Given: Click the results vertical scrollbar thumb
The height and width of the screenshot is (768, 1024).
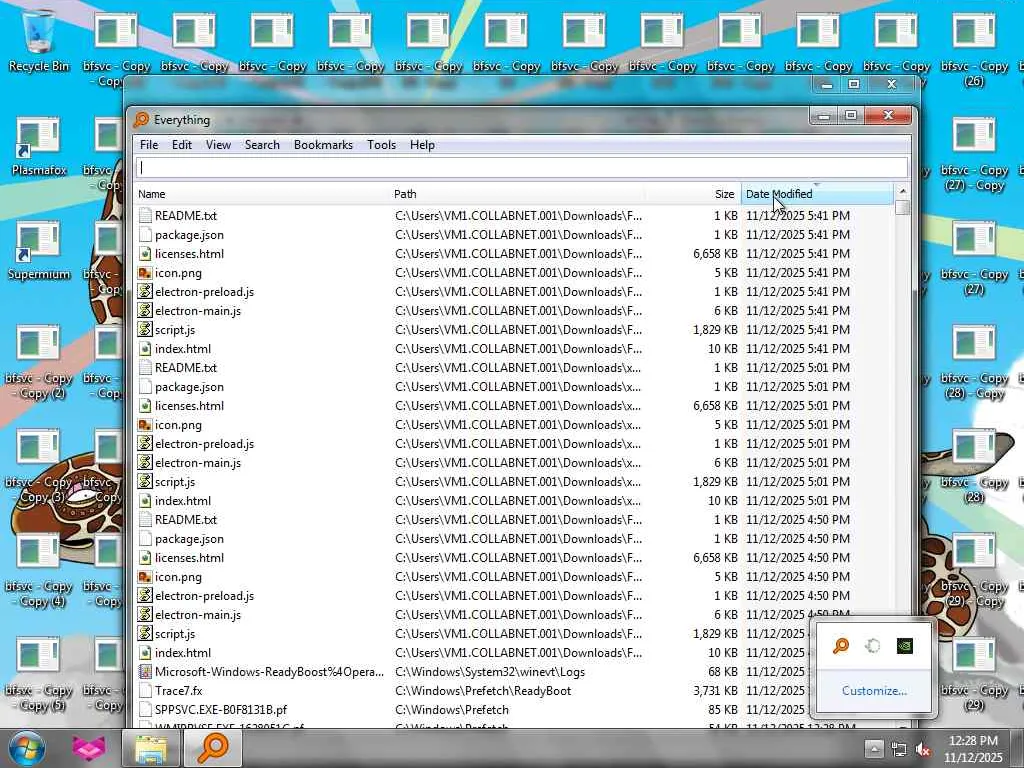Looking at the screenshot, I should tap(903, 208).
